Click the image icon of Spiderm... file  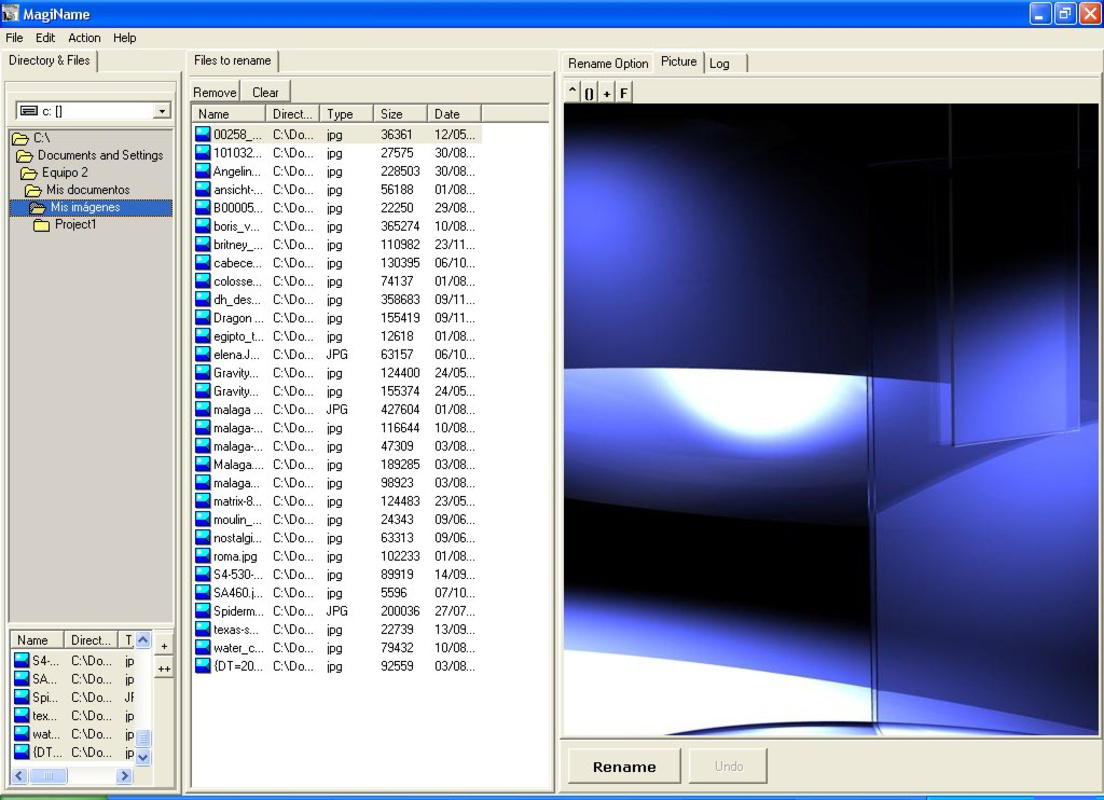(x=203, y=611)
